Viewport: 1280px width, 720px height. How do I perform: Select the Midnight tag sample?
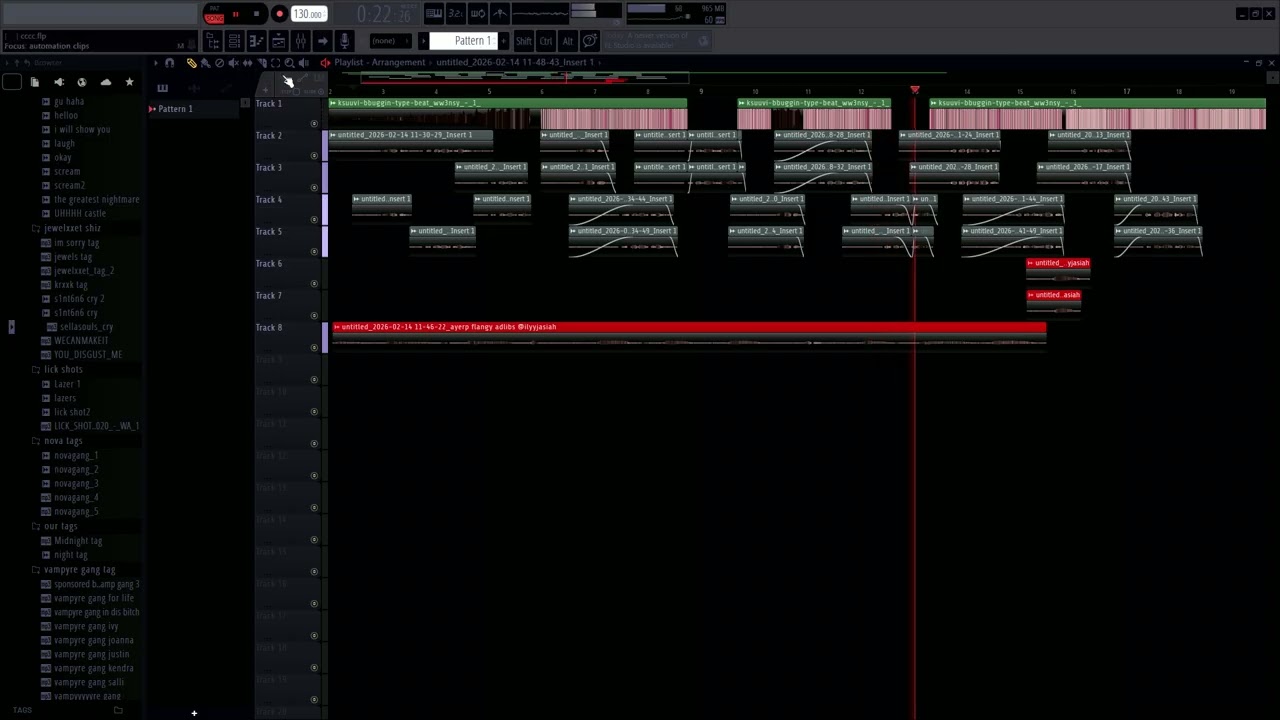click(78, 540)
